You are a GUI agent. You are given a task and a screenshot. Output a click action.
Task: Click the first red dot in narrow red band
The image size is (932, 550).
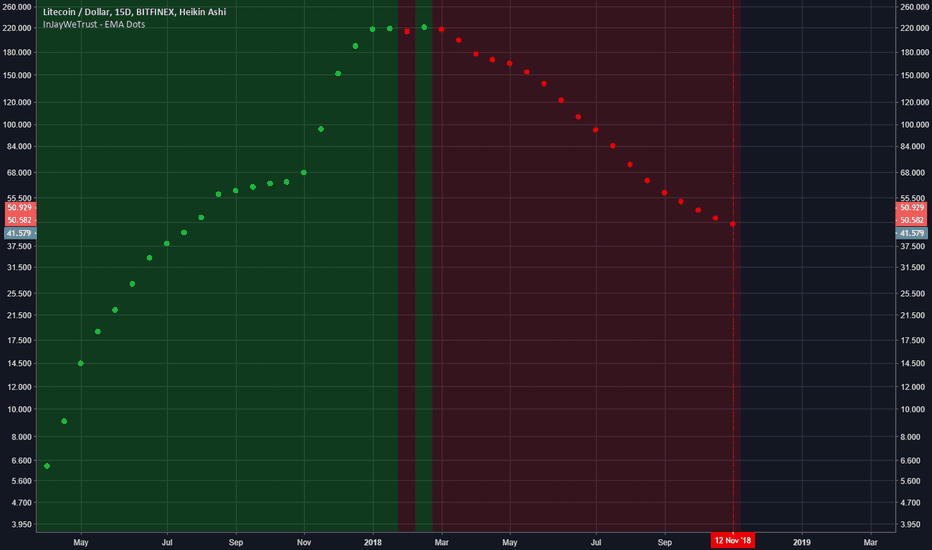click(407, 32)
